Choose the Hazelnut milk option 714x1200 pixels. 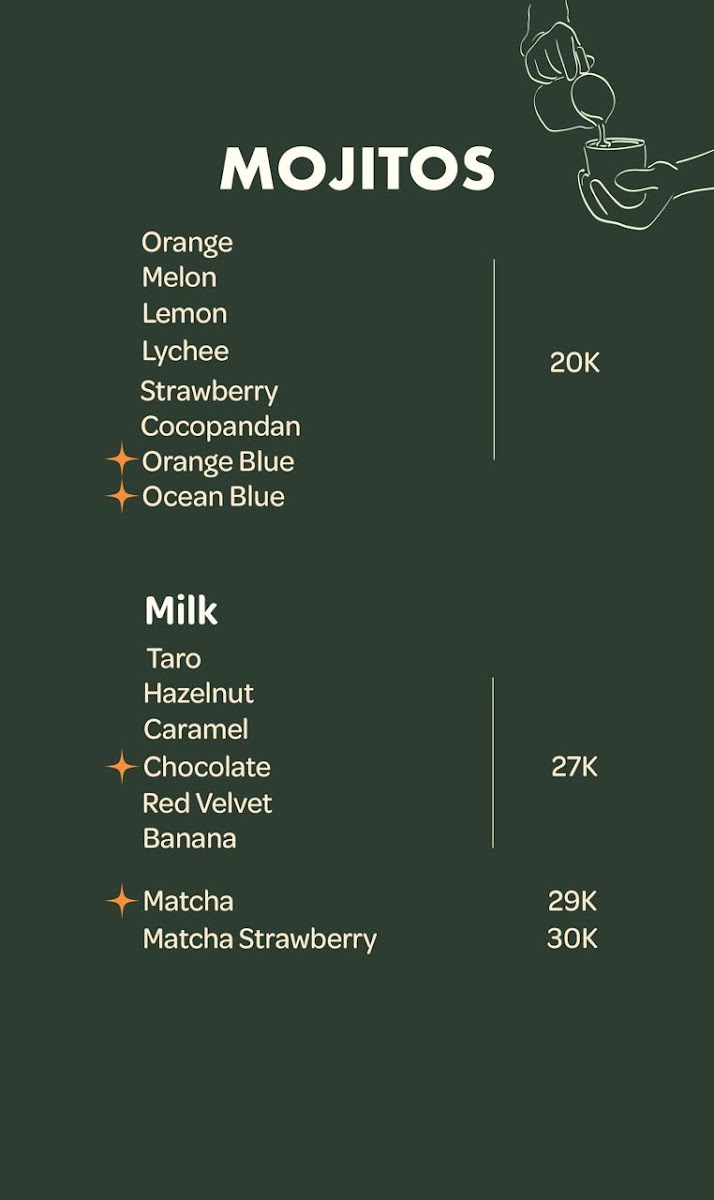click(198, 693)
